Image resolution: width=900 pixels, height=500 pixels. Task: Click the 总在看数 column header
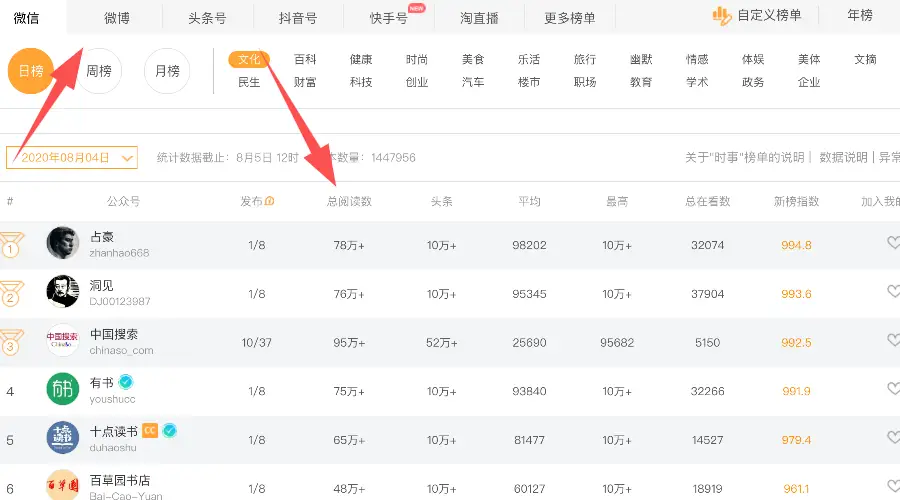point(708,201)
